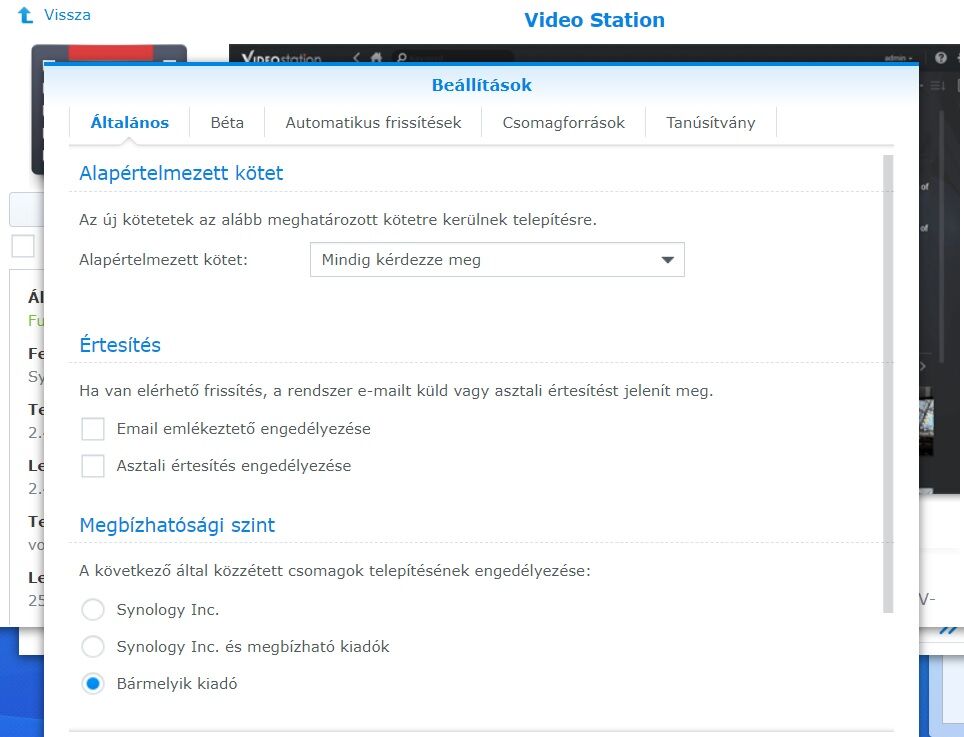This screenshot has height=737, width=964.
Task: Click the home icon in Video Station preview
Action: pyautogui.click(x=376, y=58)
